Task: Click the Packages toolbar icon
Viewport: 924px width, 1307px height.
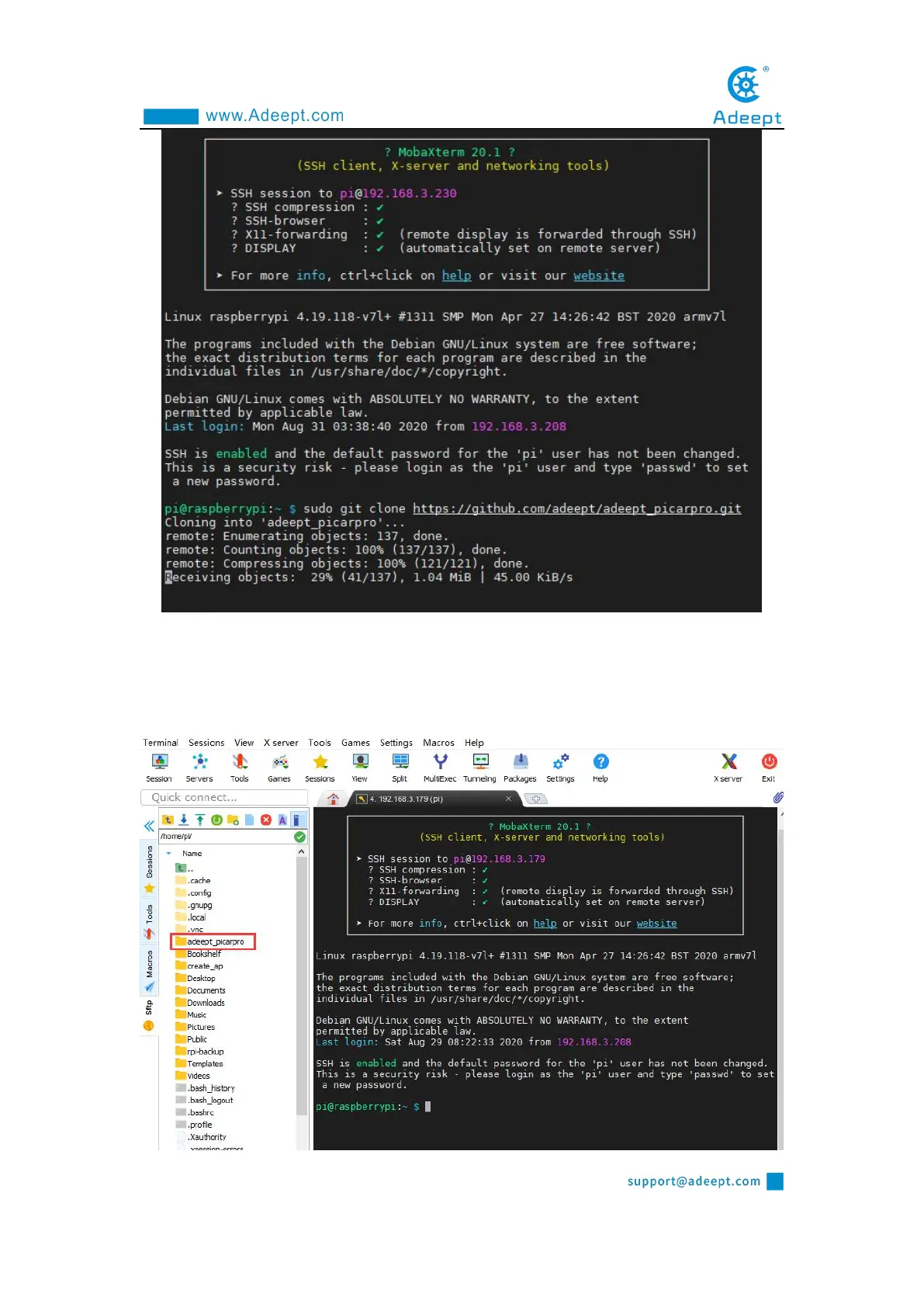Action: click(521, 768)
